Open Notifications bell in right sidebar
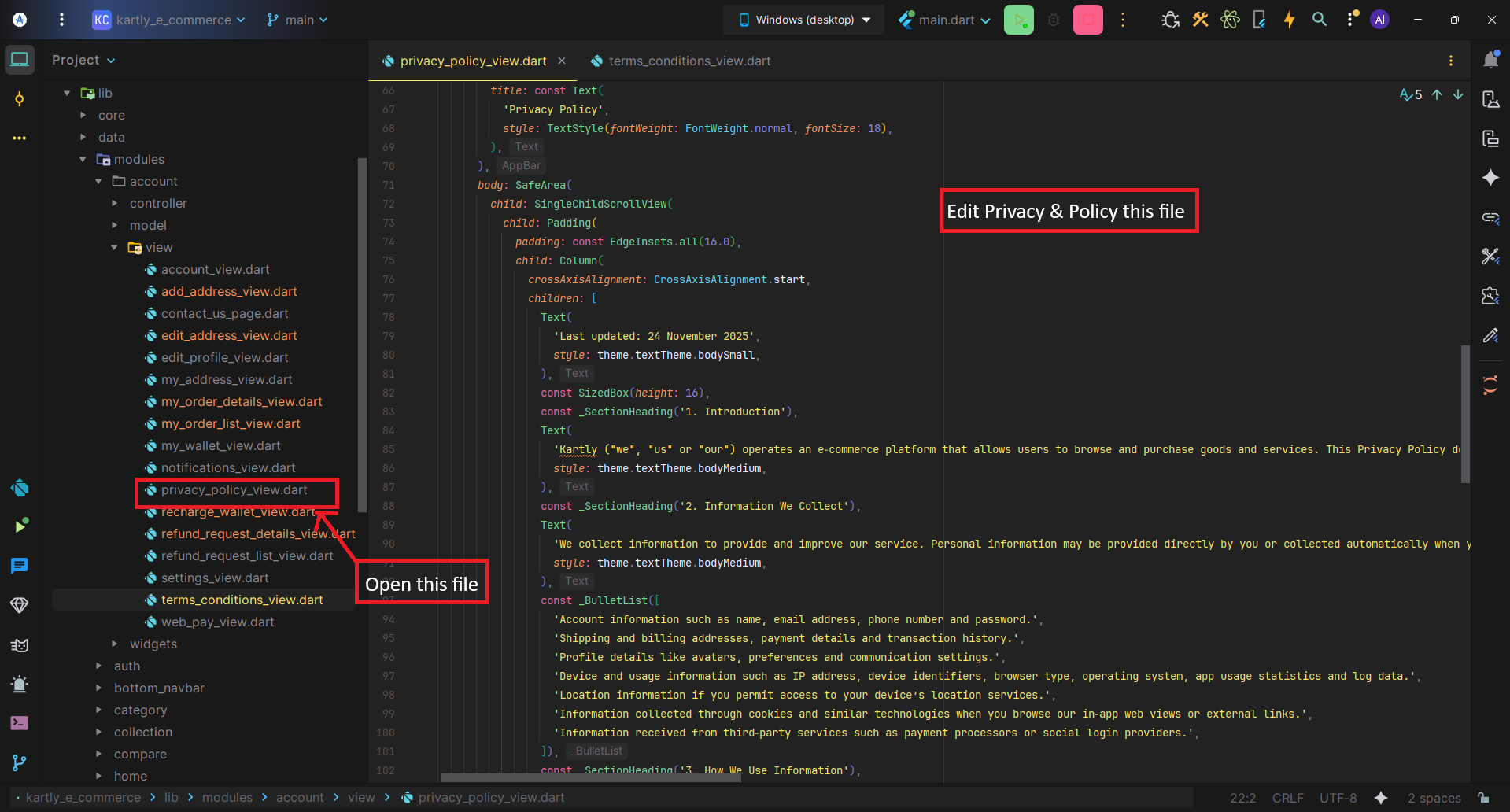The height and width of the screenshot is (812, 1510). (x=1490, y=61)
